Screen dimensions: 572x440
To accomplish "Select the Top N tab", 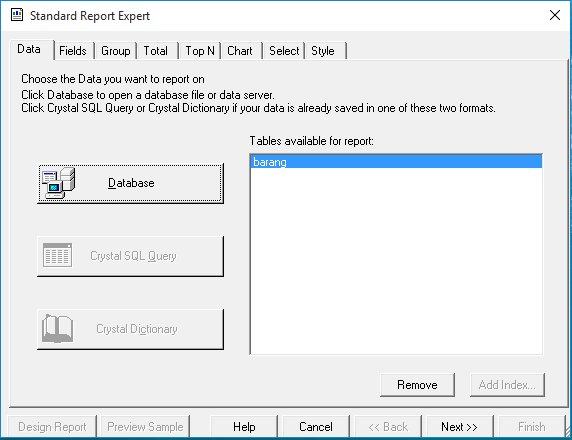I will pyautogui.click(x=200, y=51).
